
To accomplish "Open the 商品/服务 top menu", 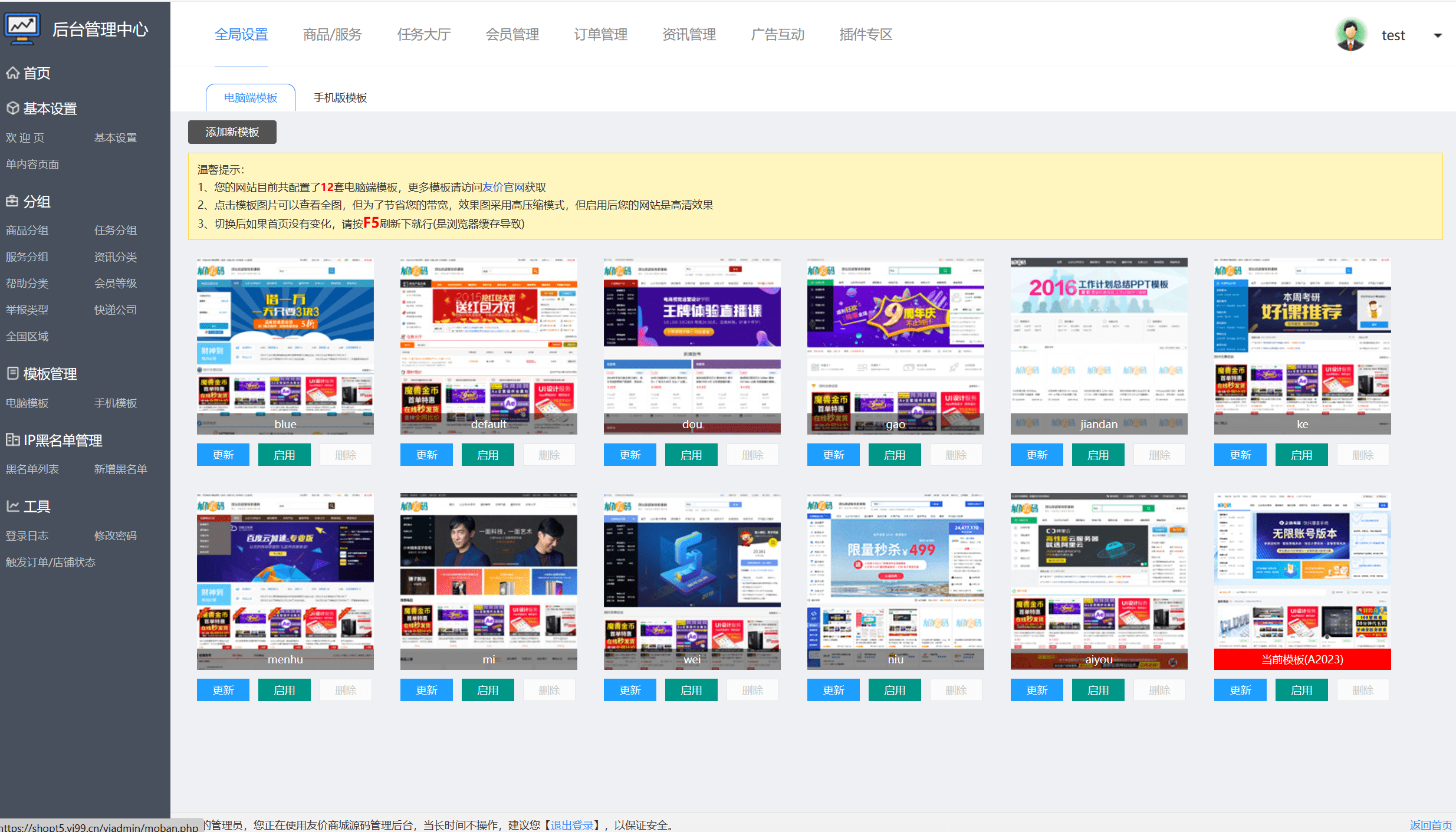I will tap(332, 35).
